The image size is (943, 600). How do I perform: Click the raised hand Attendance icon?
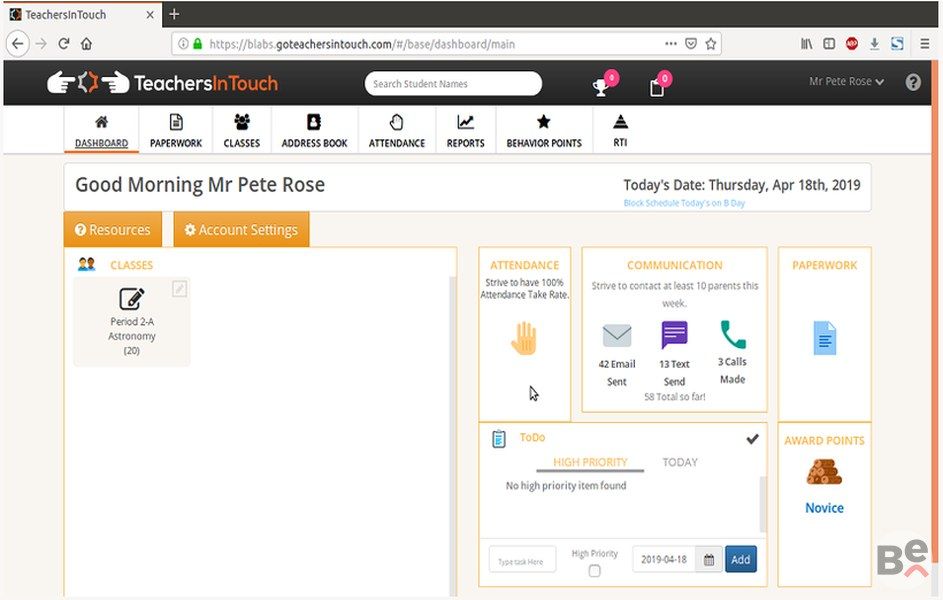[524, 338]
